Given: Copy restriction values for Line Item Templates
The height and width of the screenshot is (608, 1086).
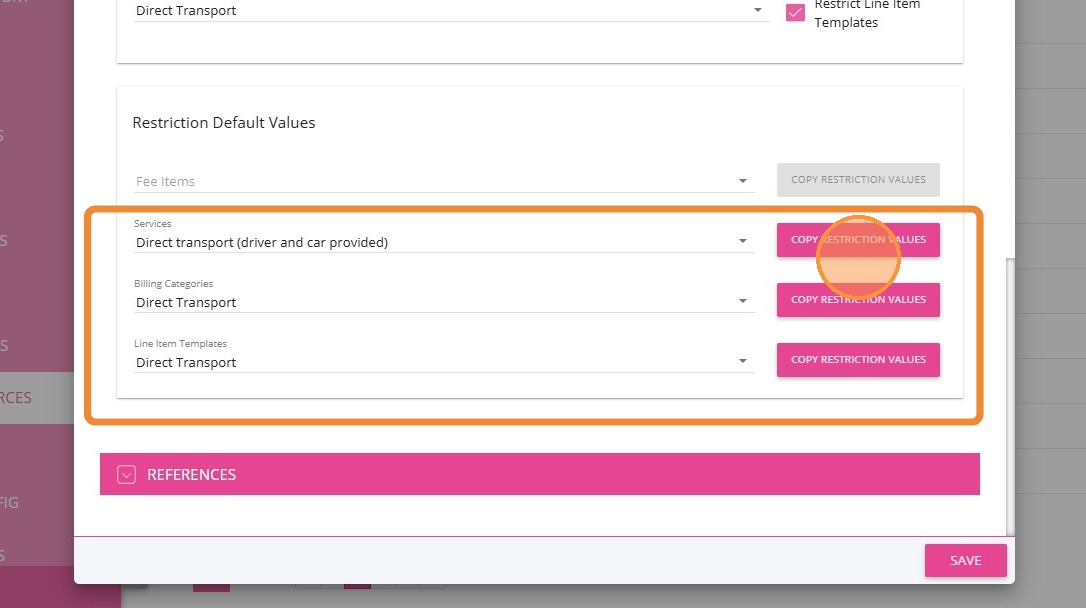Looking at the screenshot, I should pos(858,360).
